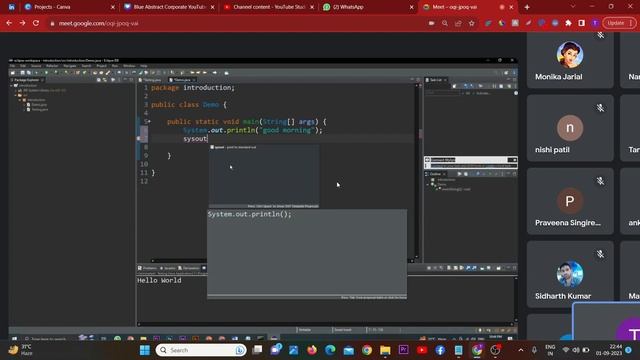This screenshot has height=360, width=640.
Task: Open the Chrome extensions puzzle menu
Action: click(568, 23)
